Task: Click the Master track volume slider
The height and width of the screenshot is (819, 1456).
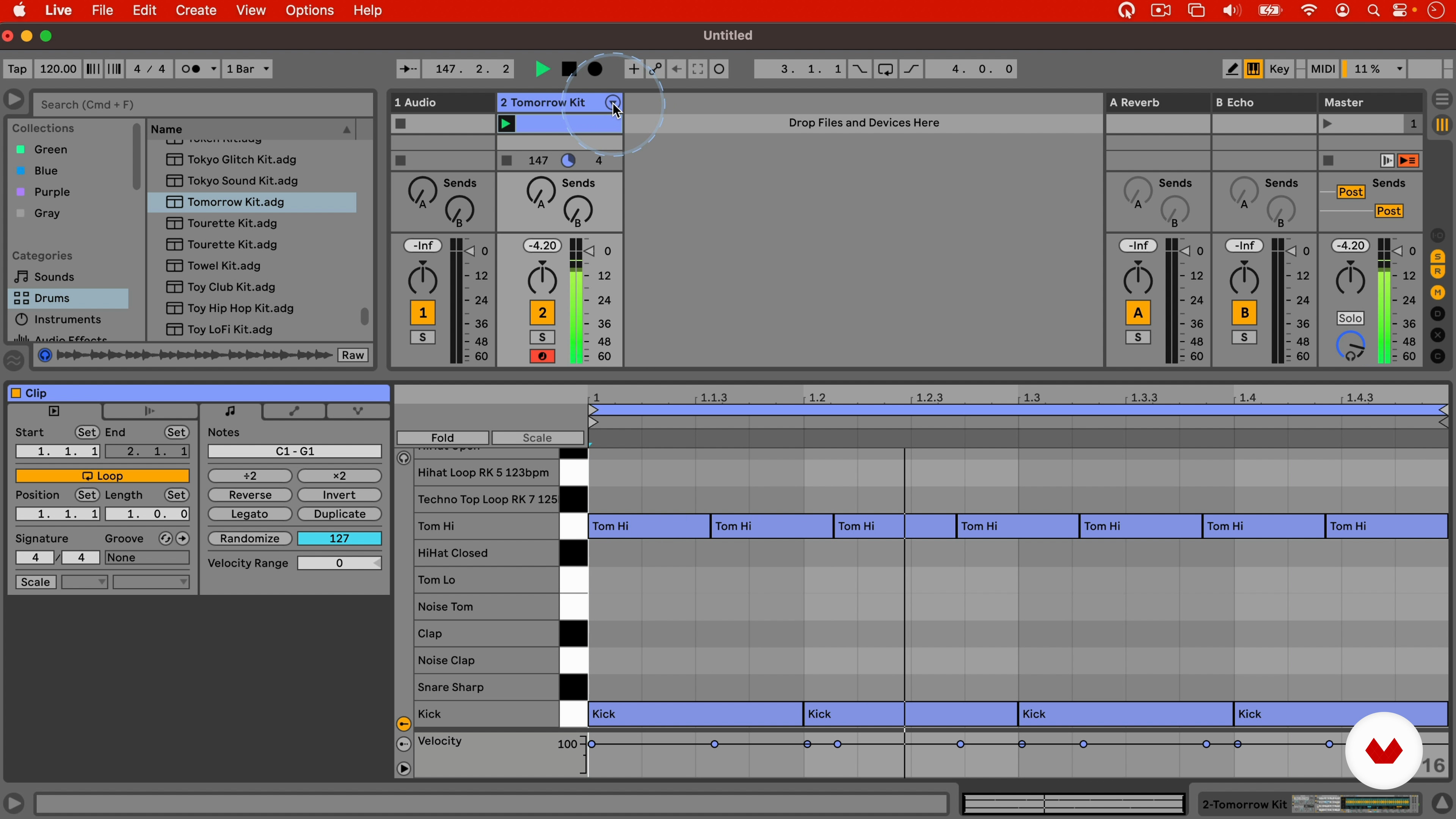Action: click(x=1396, y=251)
